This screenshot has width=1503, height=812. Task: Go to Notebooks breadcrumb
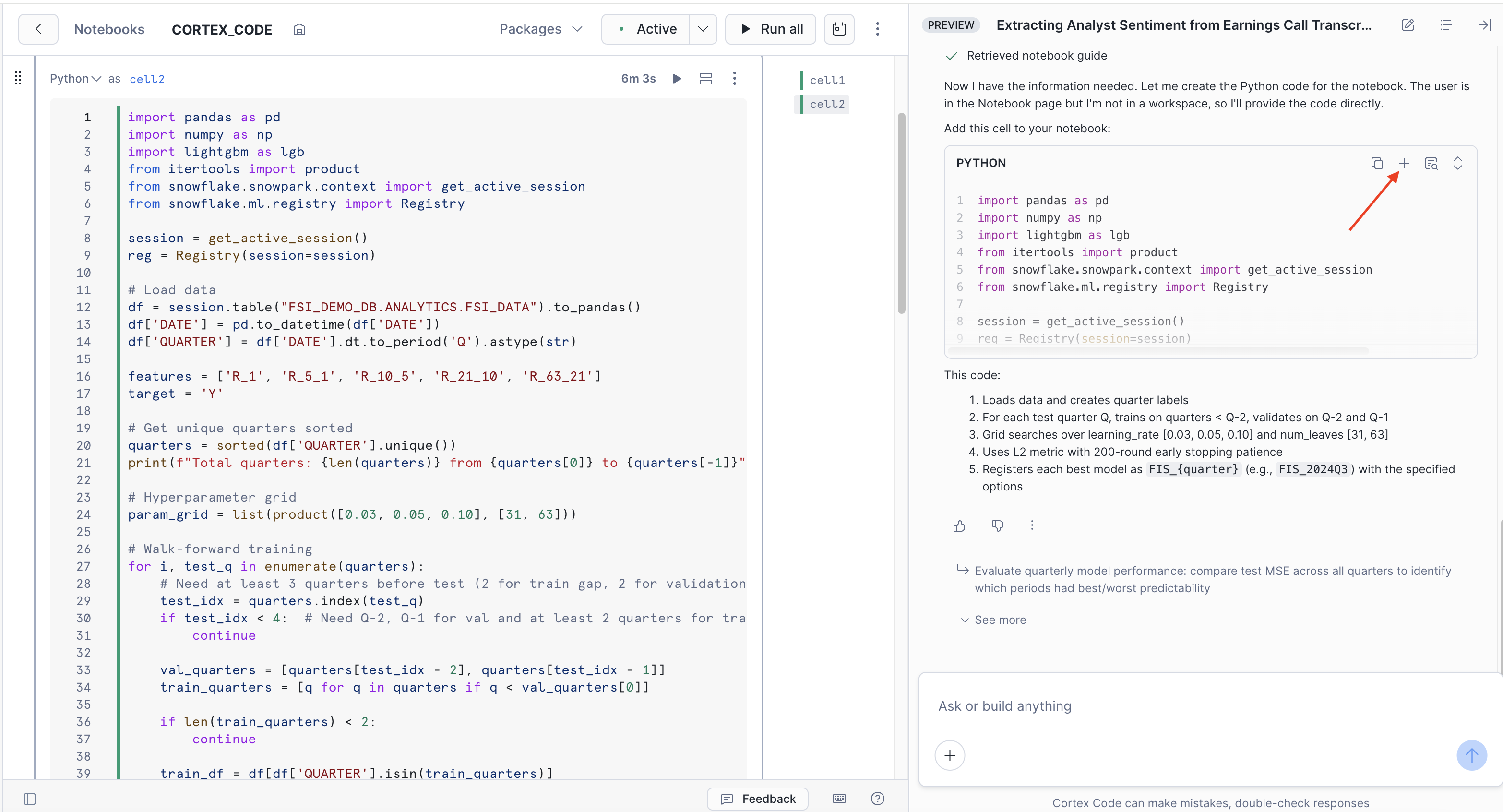click(x=109, y=29)
